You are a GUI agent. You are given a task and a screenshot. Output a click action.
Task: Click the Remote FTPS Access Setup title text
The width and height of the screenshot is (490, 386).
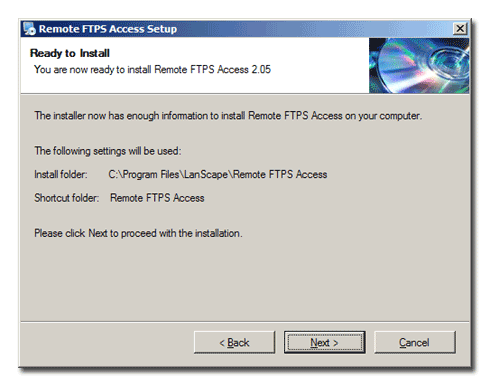point(108,29)
